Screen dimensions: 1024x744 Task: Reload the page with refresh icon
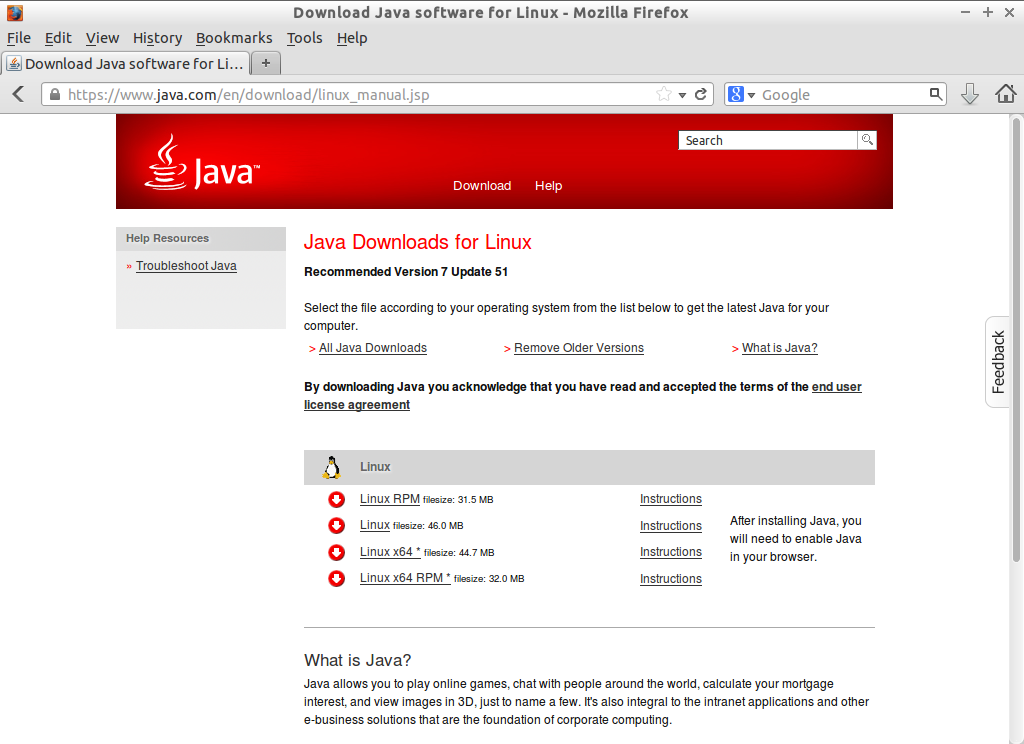pos(701,94)
